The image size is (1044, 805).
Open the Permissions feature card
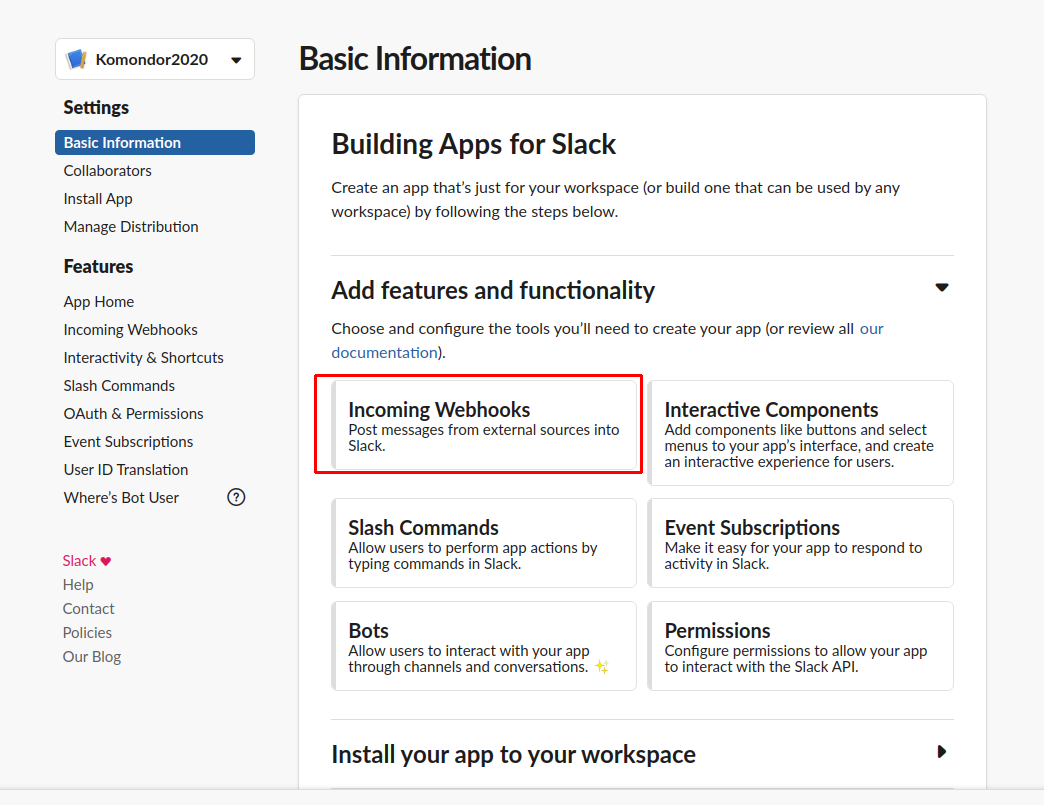tap(800, 646)
